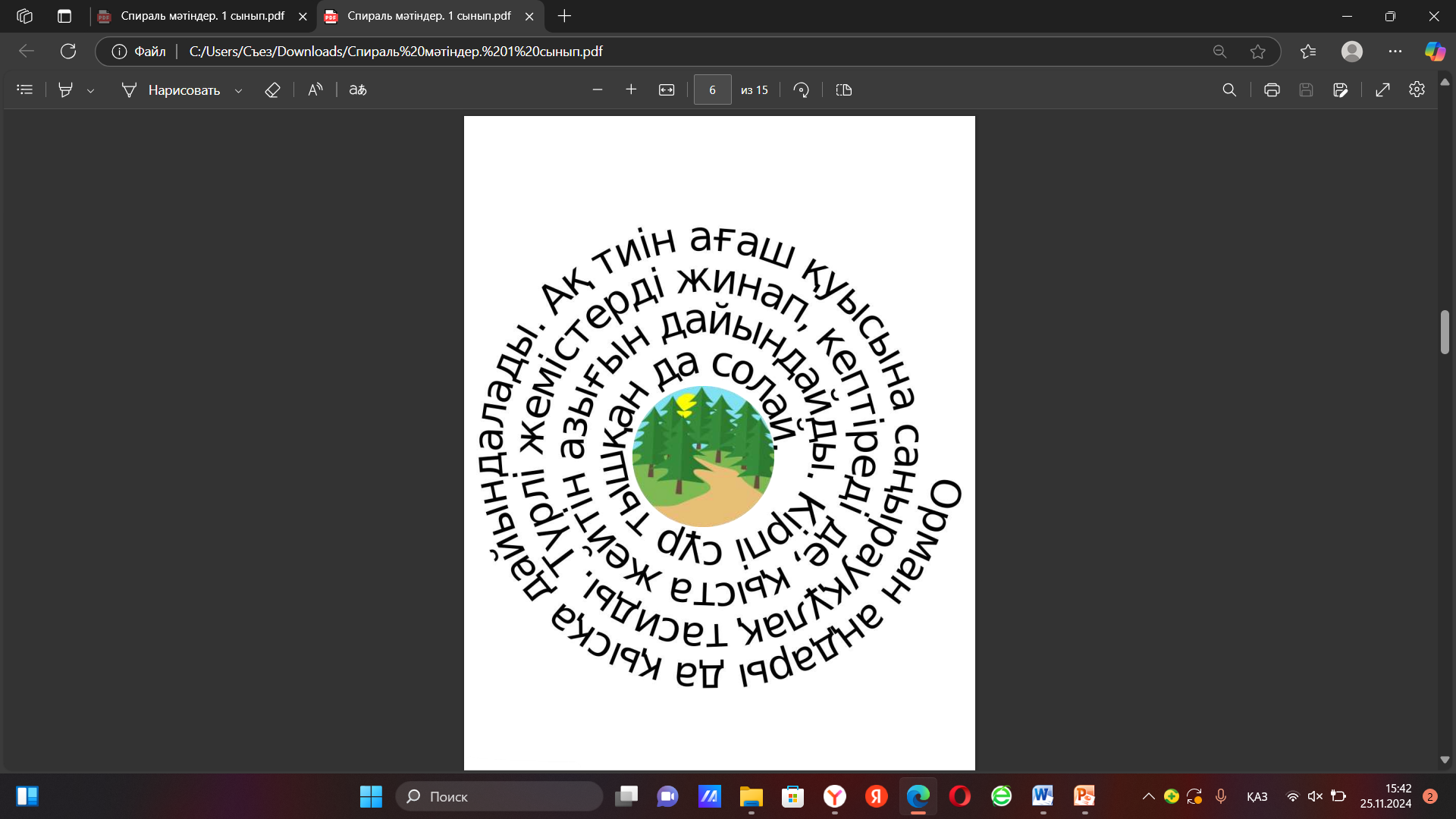Click the vertical scrollbar thumb
The image size is (1456, 819).
coord(1445,331)
